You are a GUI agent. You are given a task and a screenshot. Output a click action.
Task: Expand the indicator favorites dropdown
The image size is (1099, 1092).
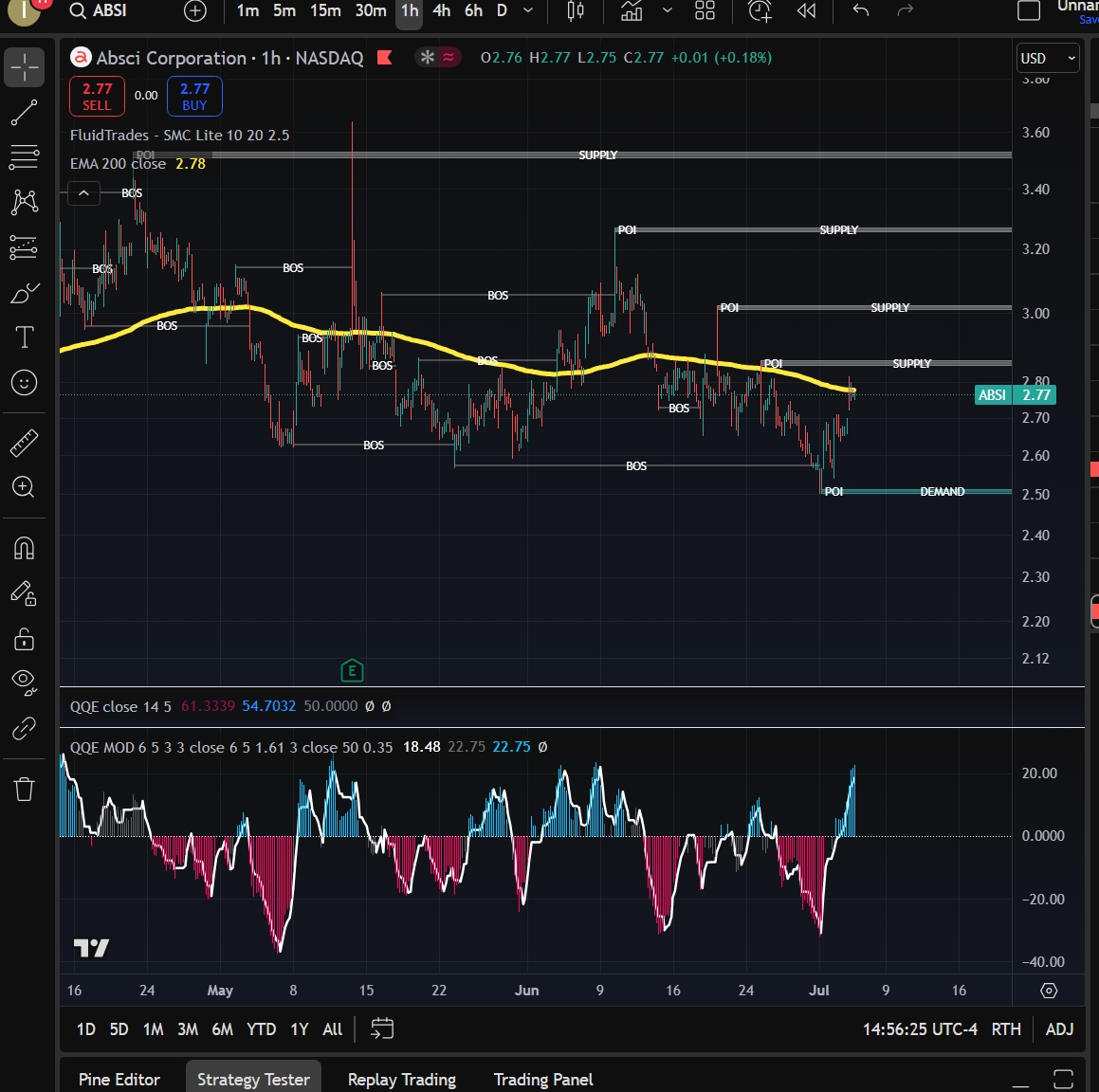point(668,10)
